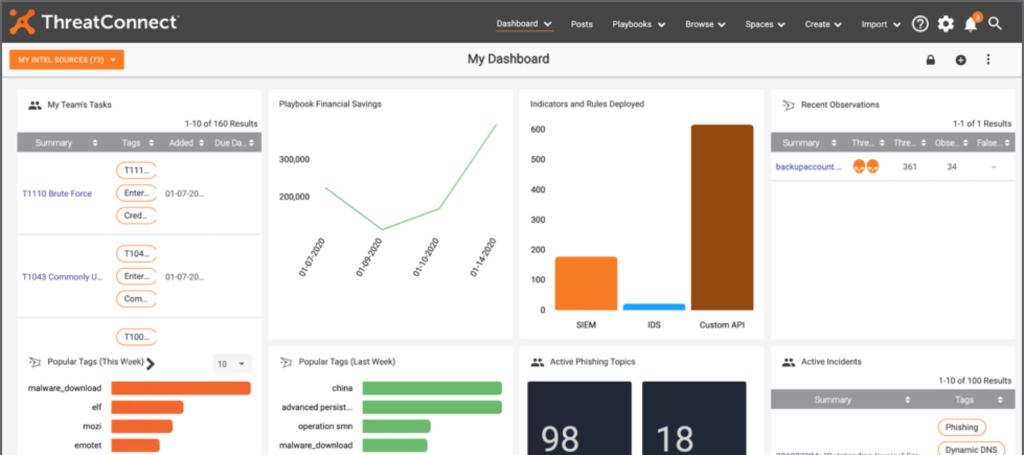Click the dashboard lock icon

931,60
